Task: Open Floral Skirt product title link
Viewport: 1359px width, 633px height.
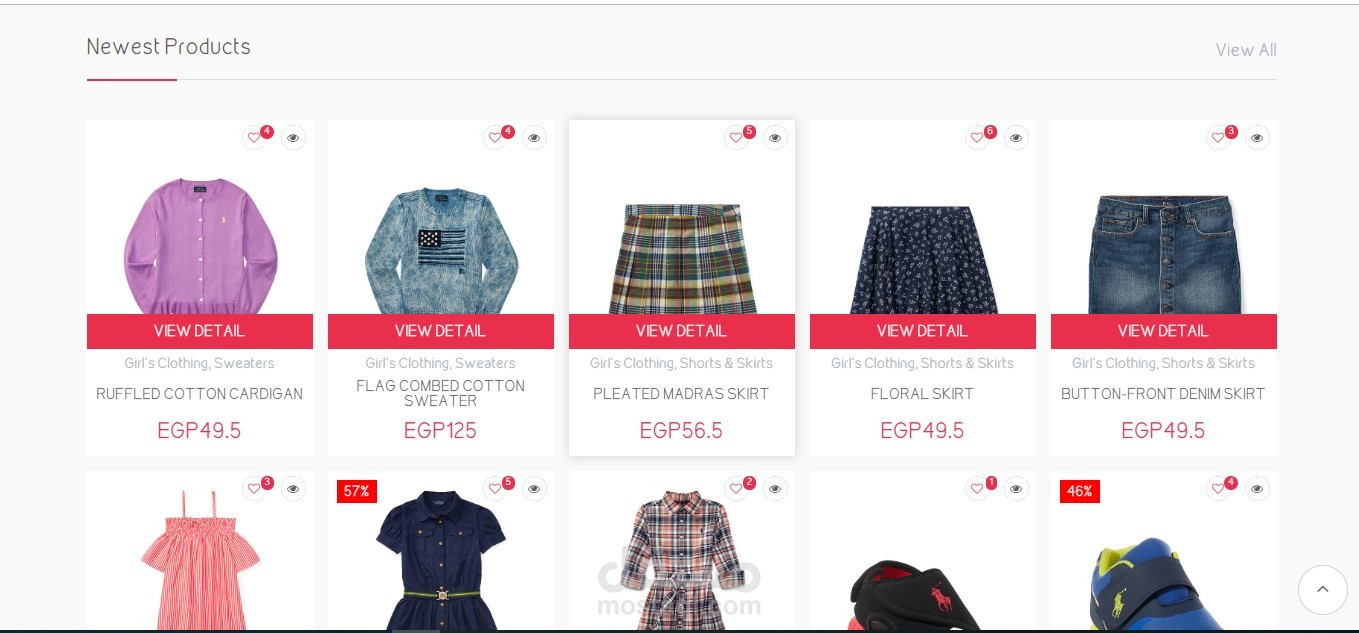Action: (922, 394)
